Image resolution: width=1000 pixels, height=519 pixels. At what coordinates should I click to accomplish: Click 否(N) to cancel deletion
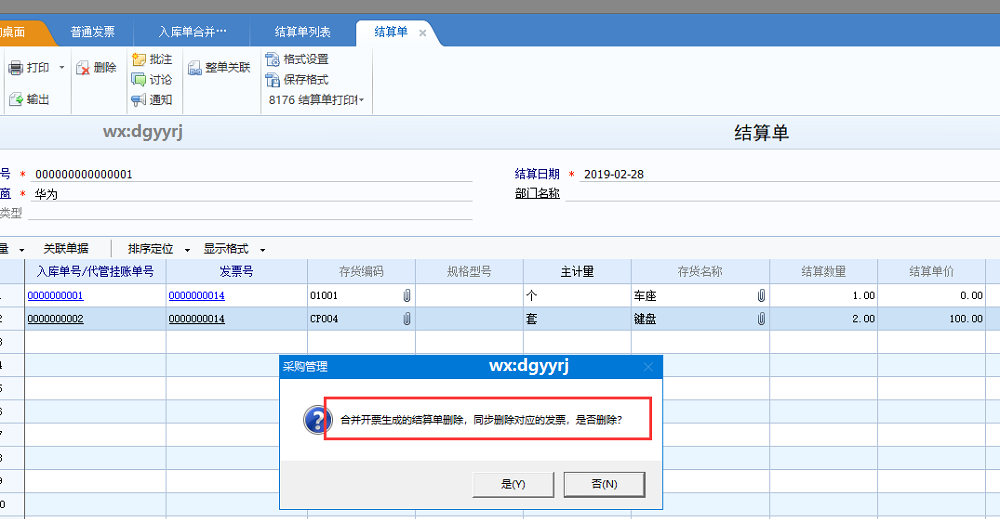(x=605, y=485)
